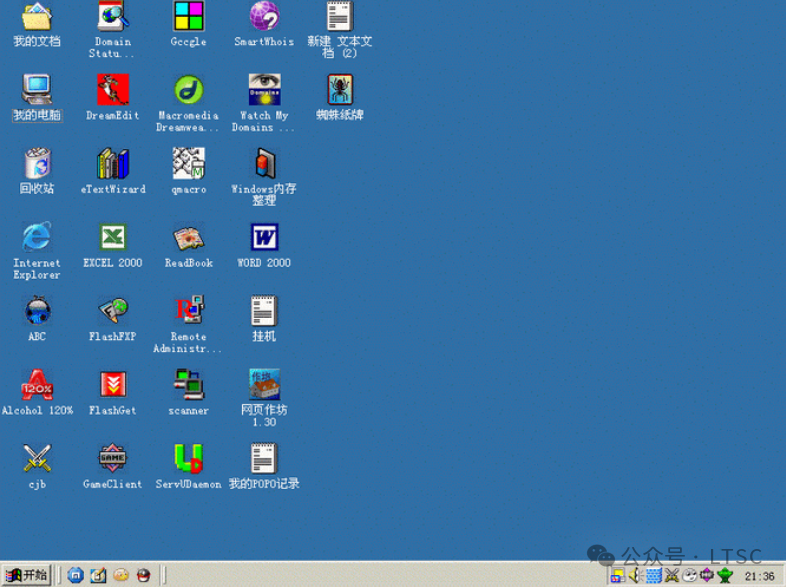Click the notepad-pencil quick launch icon
The image size is (786, 587).
tap(98, 575)
